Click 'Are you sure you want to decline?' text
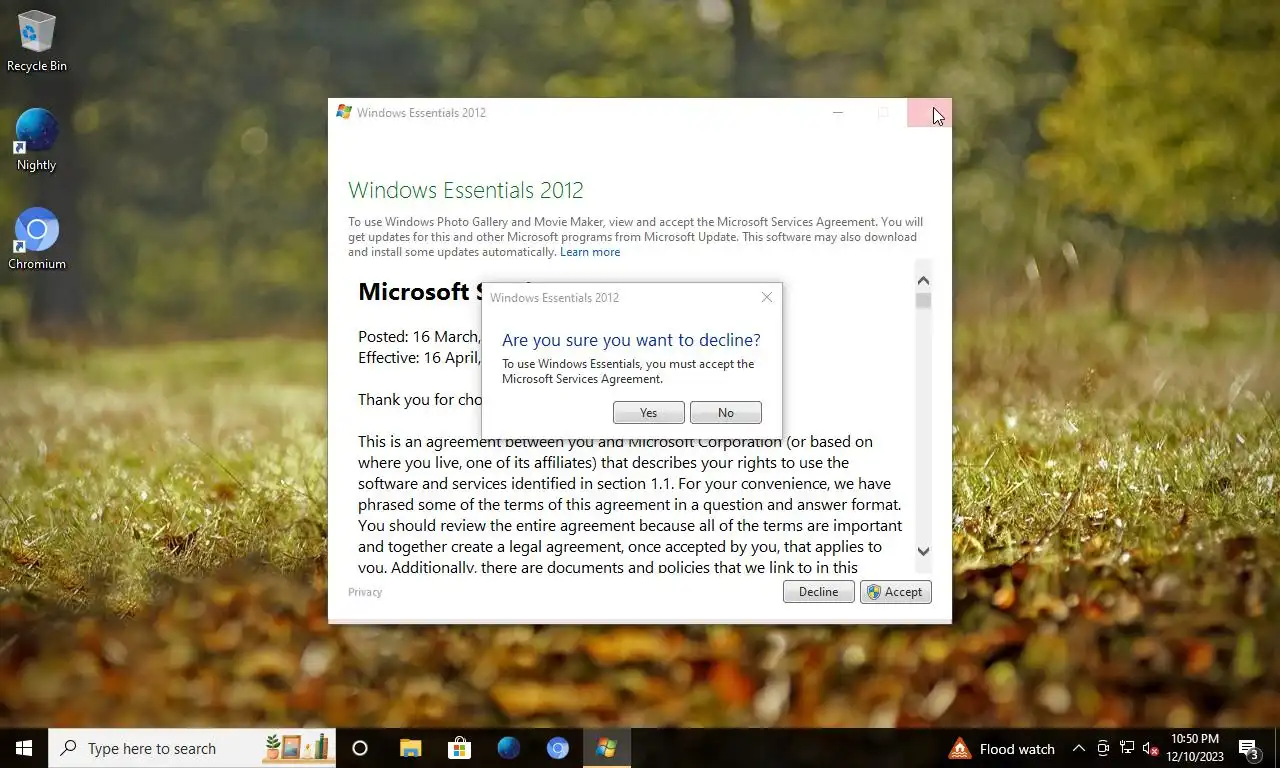Screen dimensions: 1280x768 pos(631,340)
